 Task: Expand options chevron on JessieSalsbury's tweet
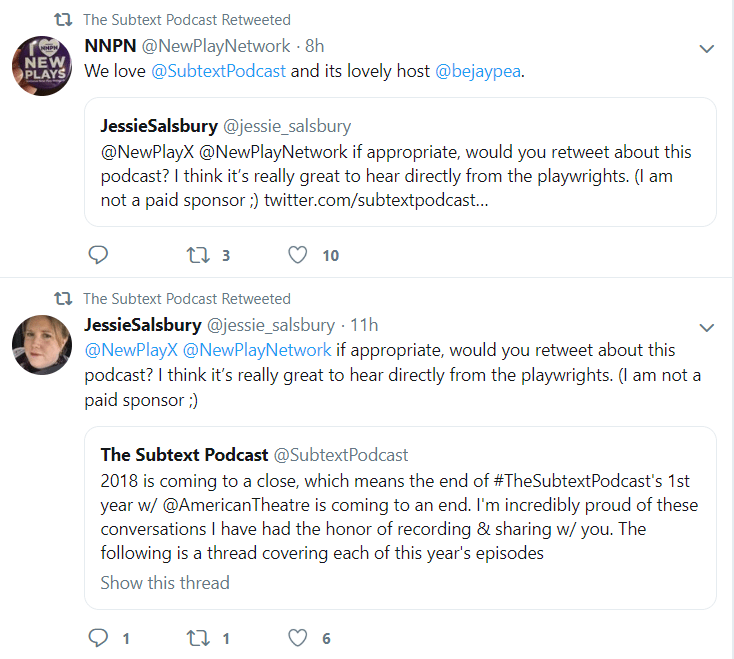[706, 327]
